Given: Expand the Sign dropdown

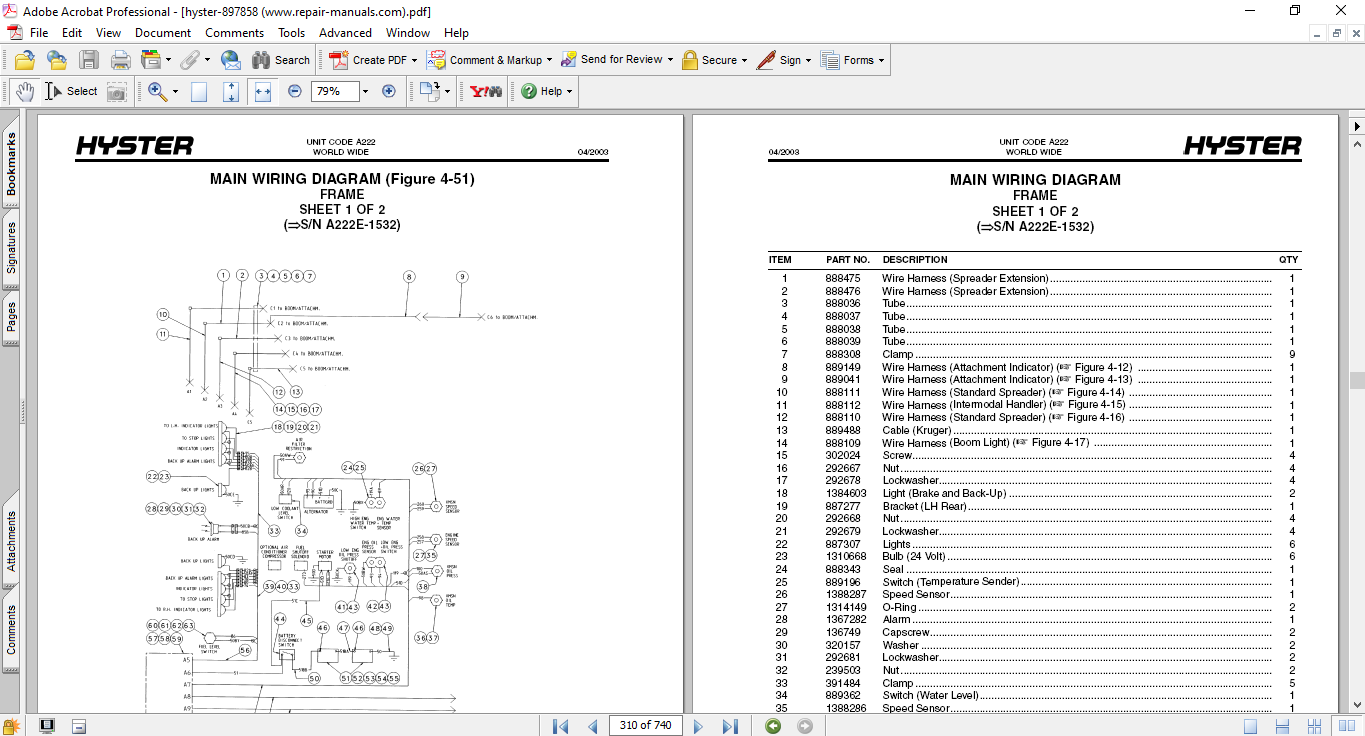Looking at the screenshot, I should click(808, 61).
